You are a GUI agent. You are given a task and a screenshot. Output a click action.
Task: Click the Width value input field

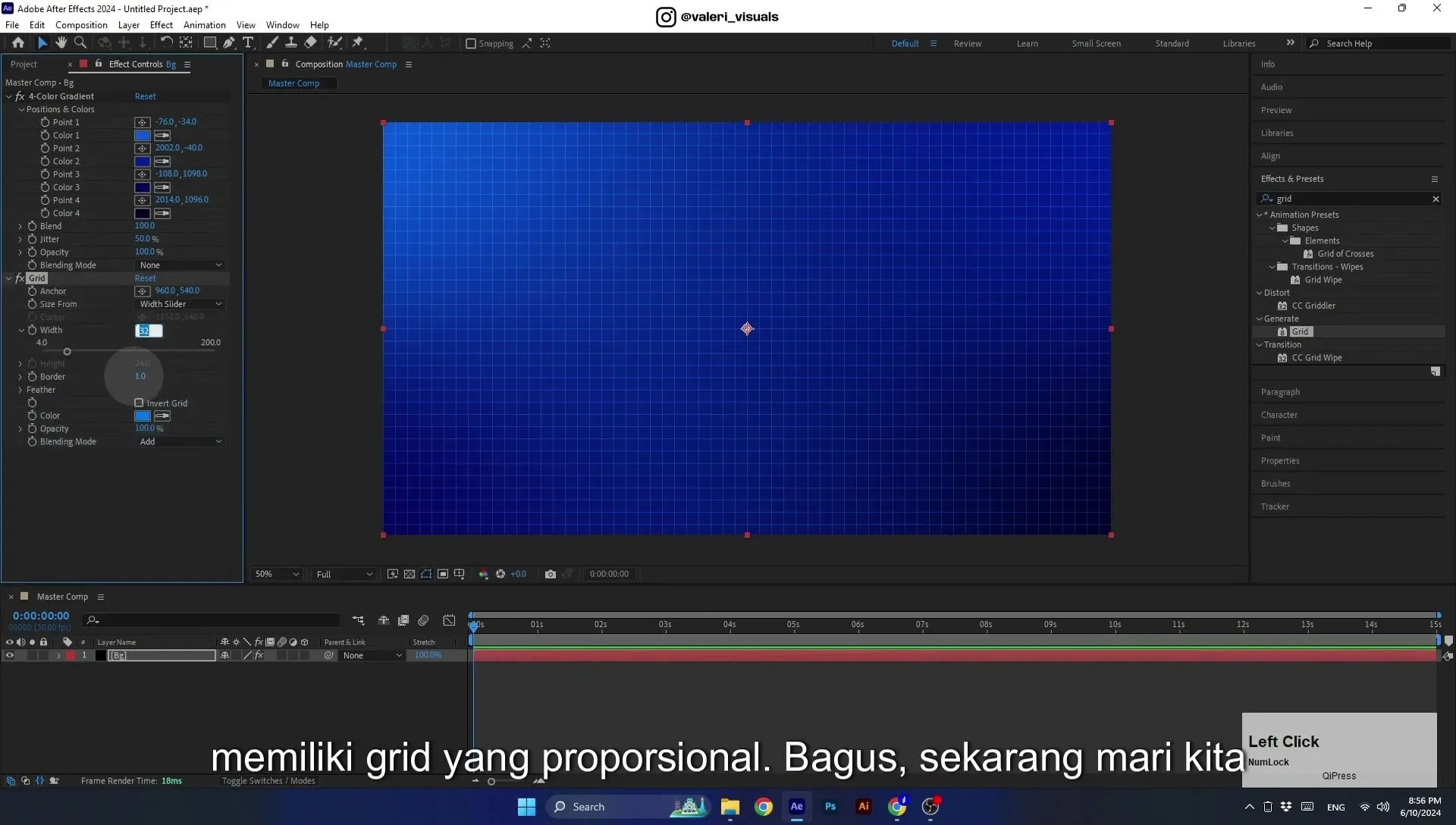[x=149, y=331]
